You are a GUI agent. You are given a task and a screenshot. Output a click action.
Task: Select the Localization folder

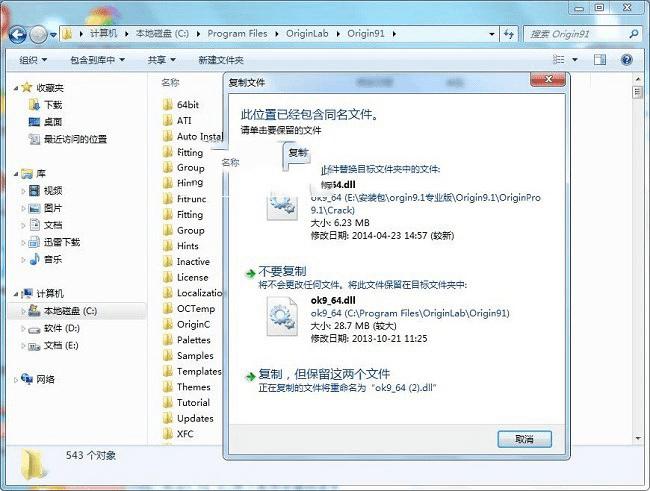click(x=200, y=293)
